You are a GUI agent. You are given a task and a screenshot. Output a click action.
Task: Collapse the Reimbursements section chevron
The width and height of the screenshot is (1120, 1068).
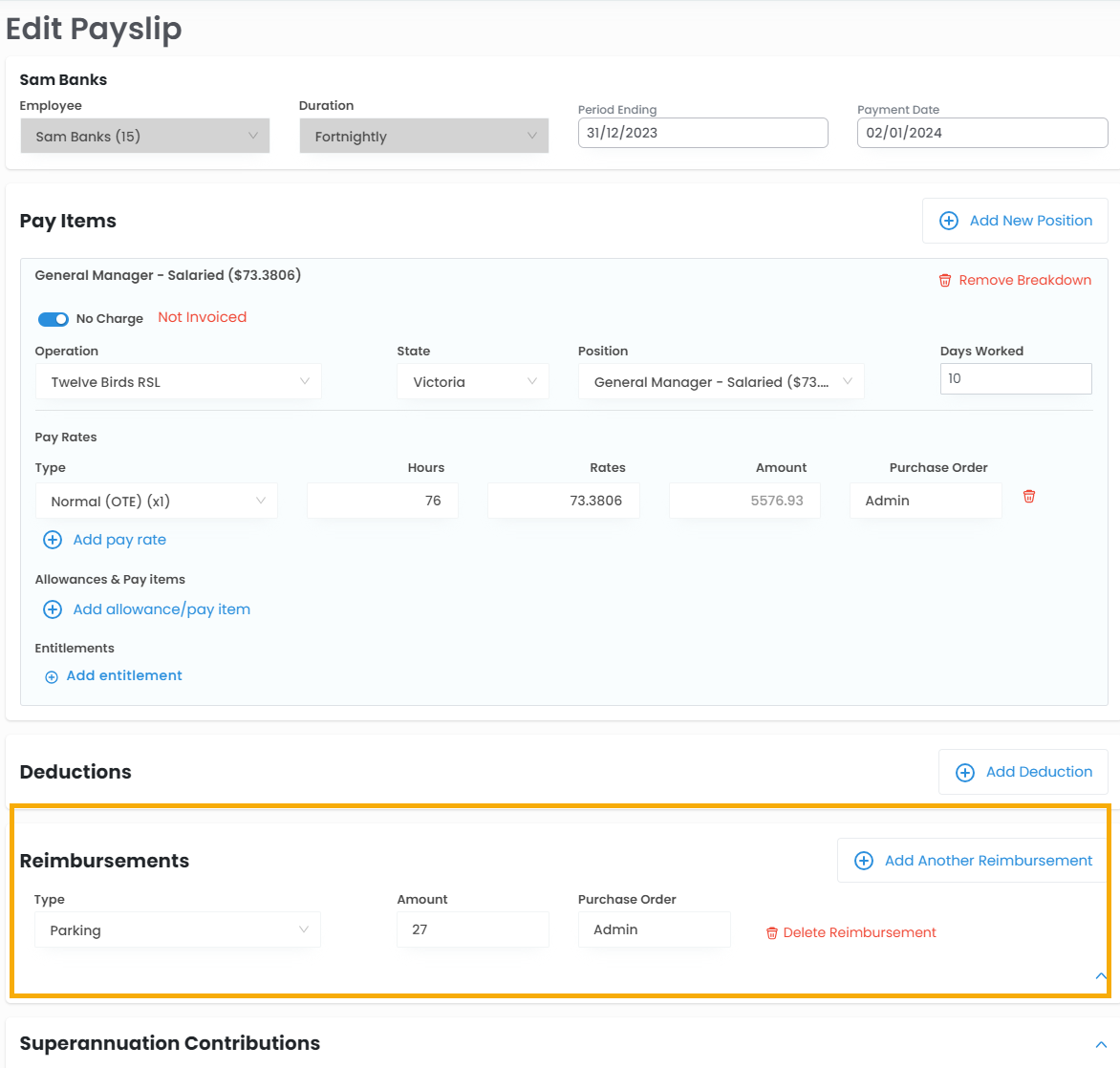pyautogui.click(x=1101, y=976)
